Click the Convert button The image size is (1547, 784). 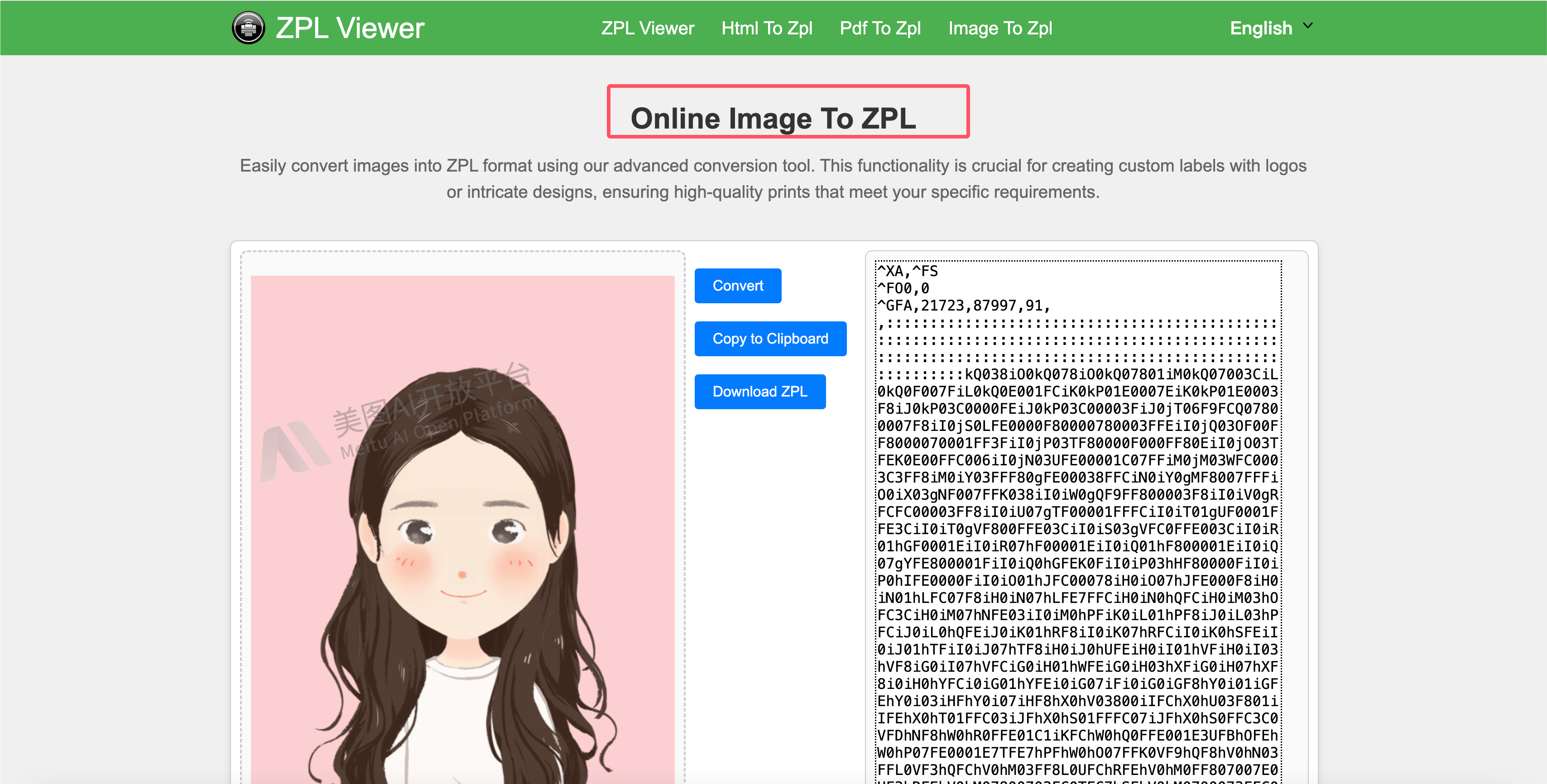point(737,286)
